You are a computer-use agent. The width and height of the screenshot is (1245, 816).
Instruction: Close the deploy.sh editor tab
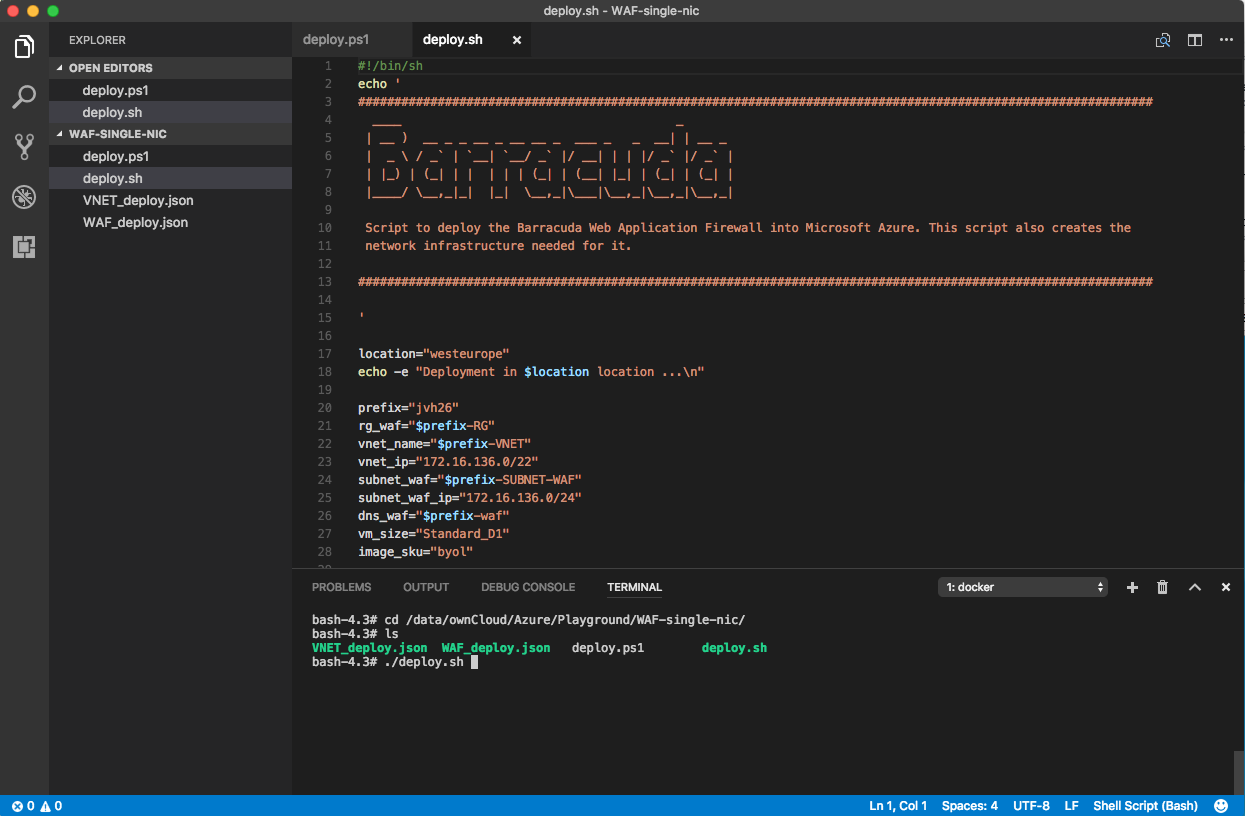pos(517,40)
